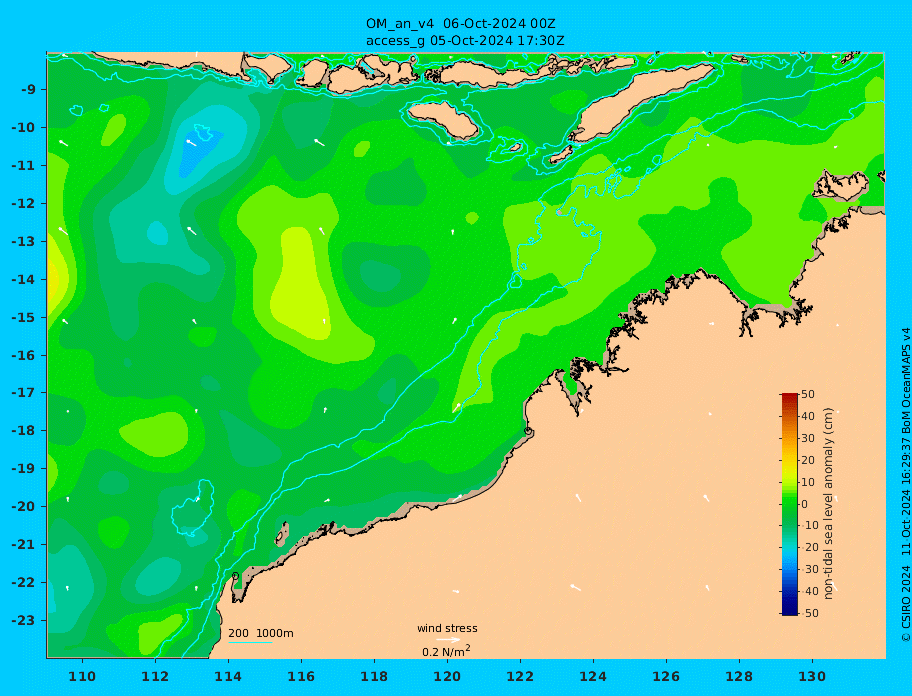Click the cyan contour line sample in legend
Viewport: 912px width, 696px height.
[x=250, y=642]
